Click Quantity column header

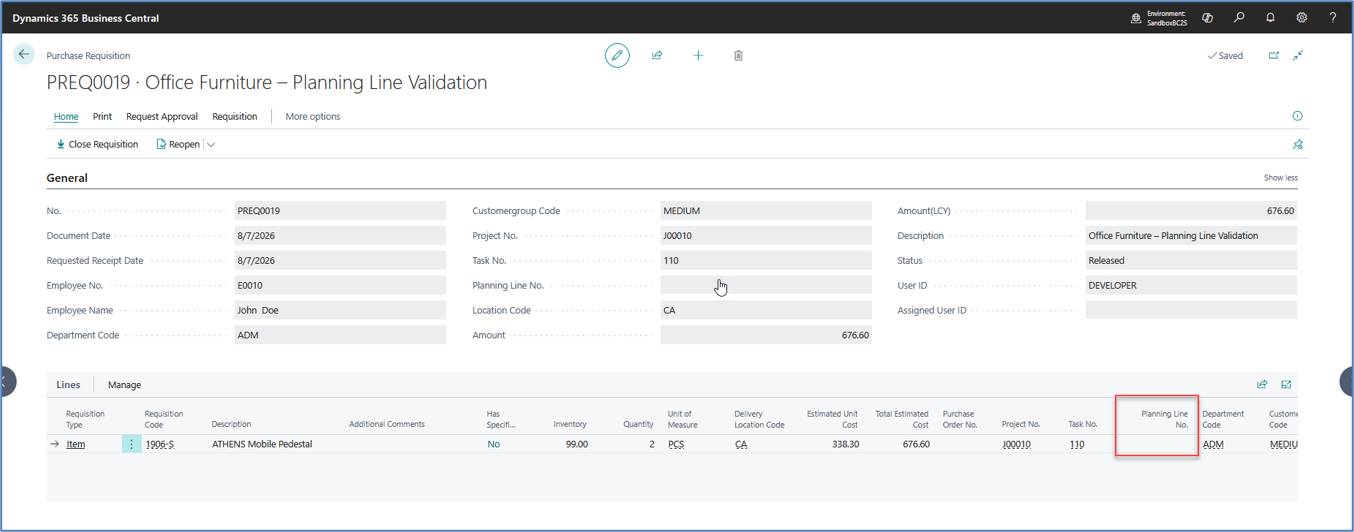tap(638, 424)
